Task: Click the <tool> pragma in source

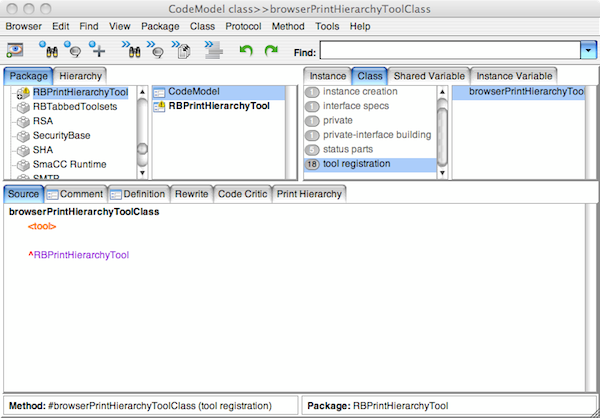Action: [42, 227]
